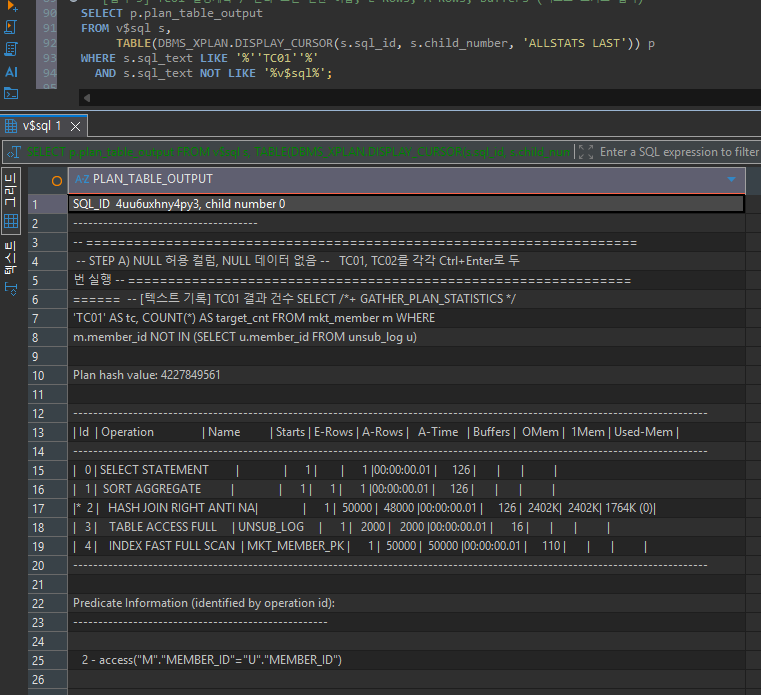Viewport: 761px width, 695px height.
Task: Click editor line 94 with NOT LIKE '%v$sql%'
Action: coord(214,73)
